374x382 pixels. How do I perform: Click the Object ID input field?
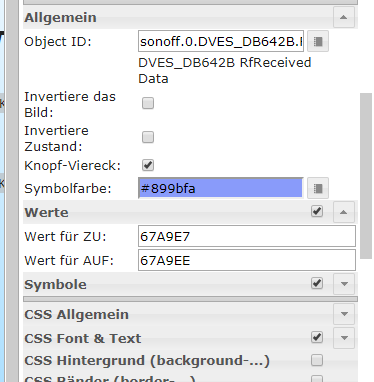tap(221, 41)
